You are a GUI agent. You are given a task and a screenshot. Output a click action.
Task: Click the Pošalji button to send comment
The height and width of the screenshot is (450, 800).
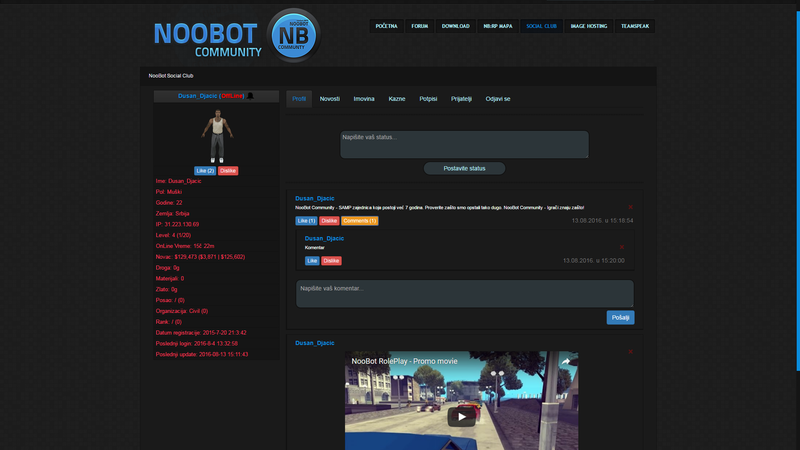click(x=620, y=317)
